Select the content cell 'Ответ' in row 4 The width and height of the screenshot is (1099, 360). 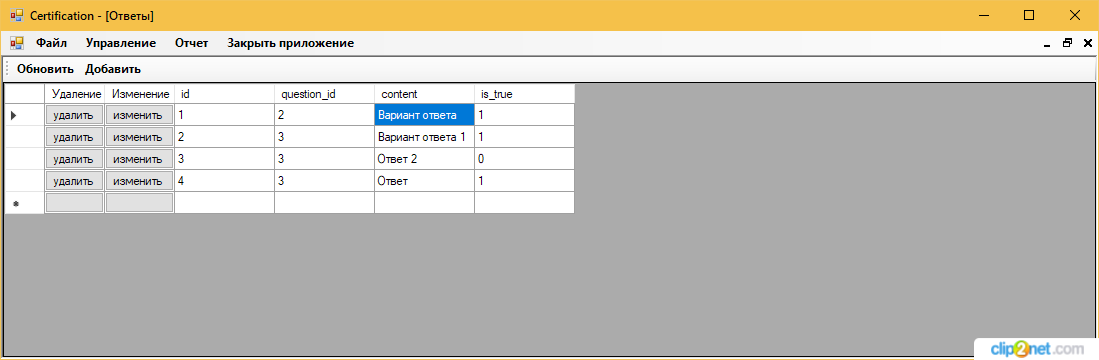[x=425, y=181]
